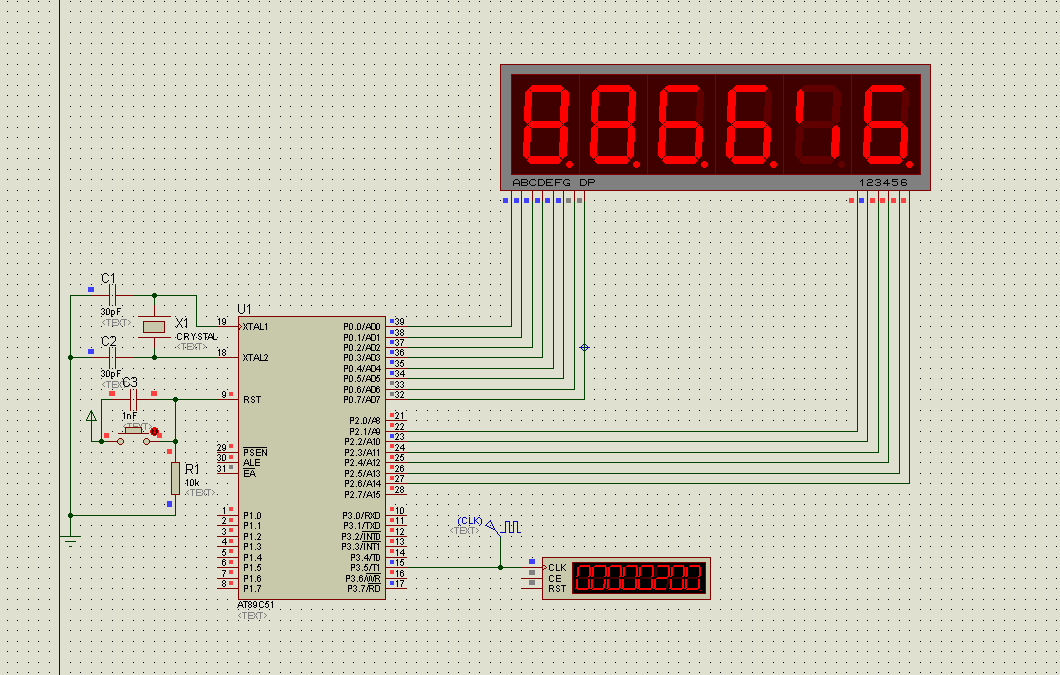Select the counter timer's digit display
The height and width of the screenshot is (675, 1060).
coord(639,578)
